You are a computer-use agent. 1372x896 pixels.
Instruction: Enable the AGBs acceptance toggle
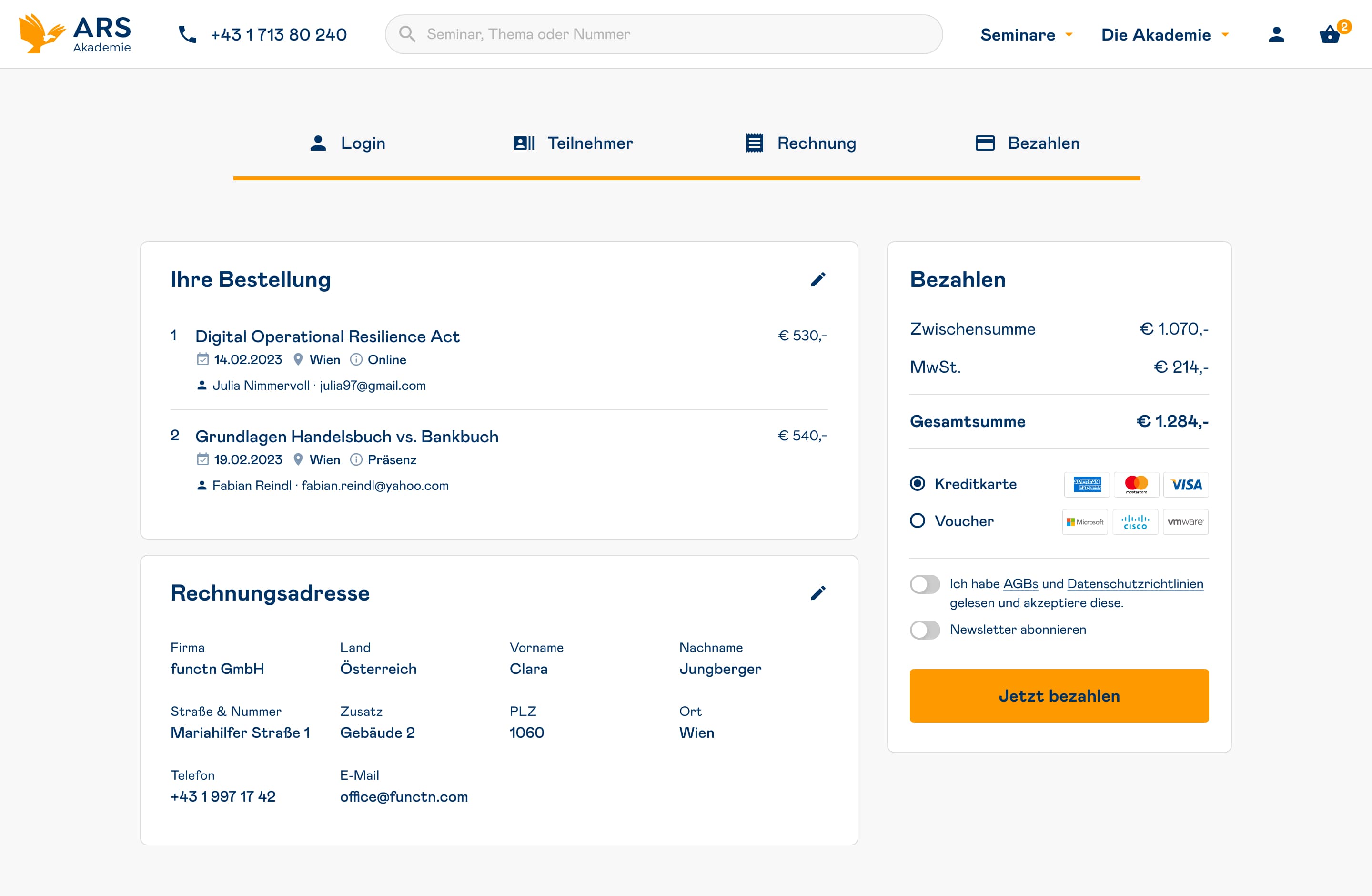[x=925, y=585]
